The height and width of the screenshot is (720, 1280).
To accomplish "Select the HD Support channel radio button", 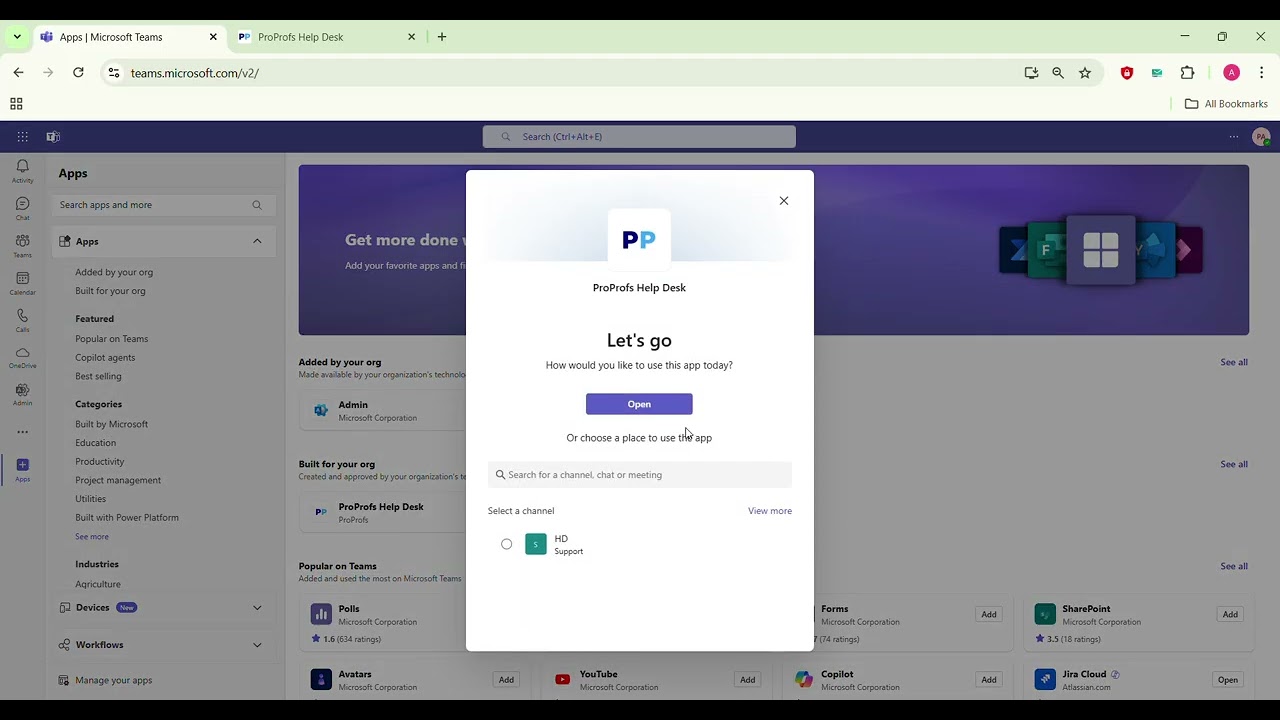I will point(507,544).
